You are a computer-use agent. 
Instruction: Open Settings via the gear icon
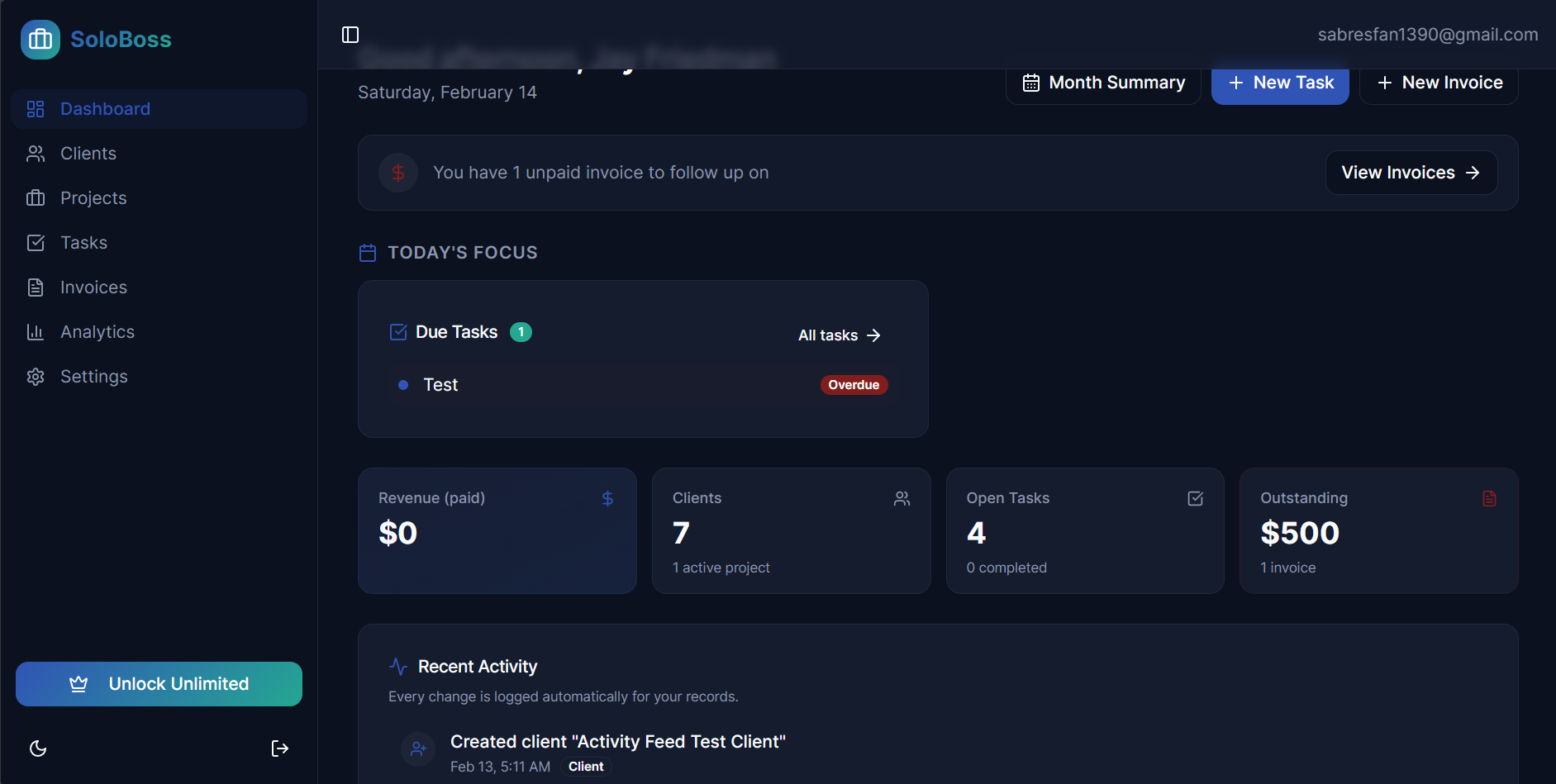(36, 376)
